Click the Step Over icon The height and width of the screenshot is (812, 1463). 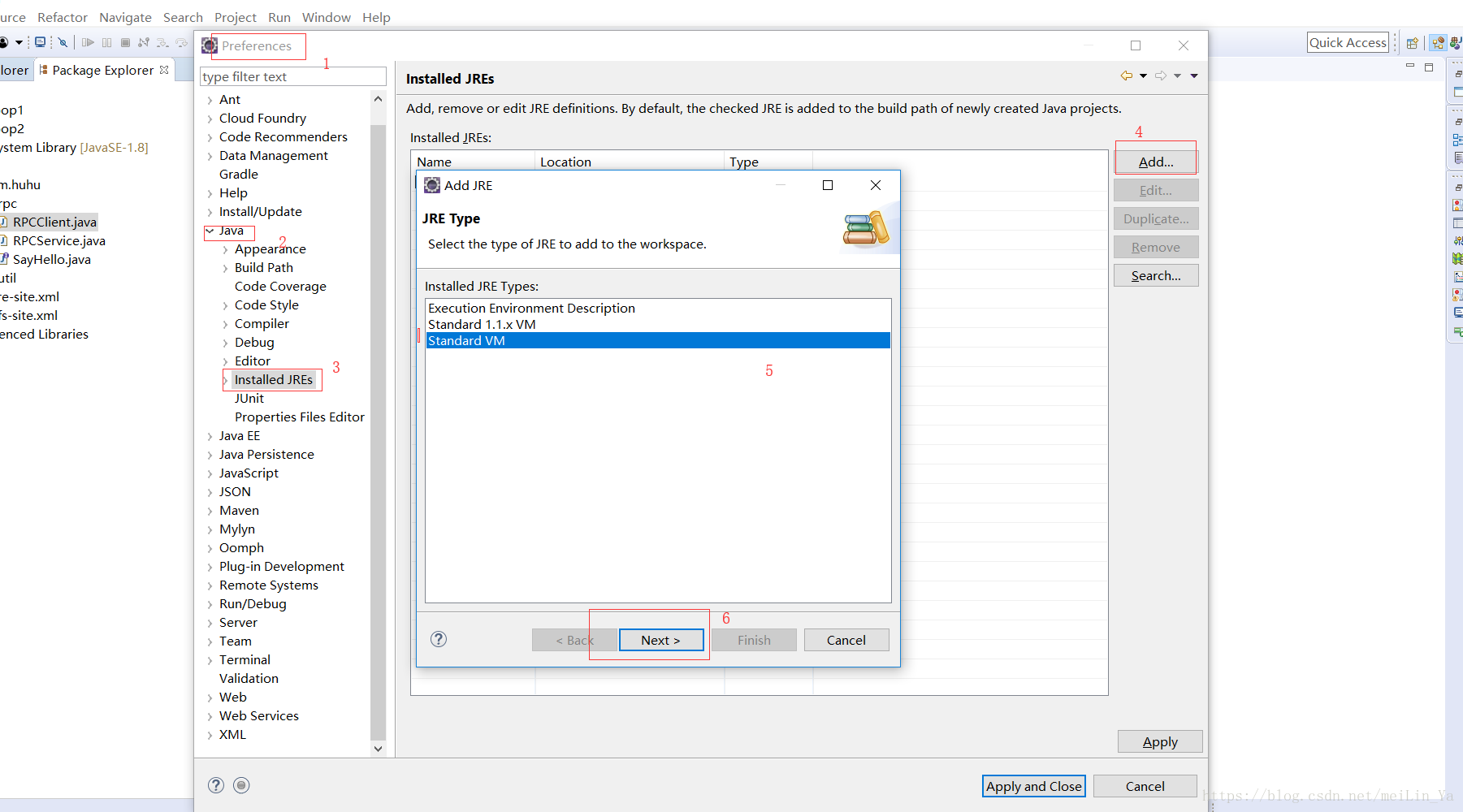coord(181,42)
